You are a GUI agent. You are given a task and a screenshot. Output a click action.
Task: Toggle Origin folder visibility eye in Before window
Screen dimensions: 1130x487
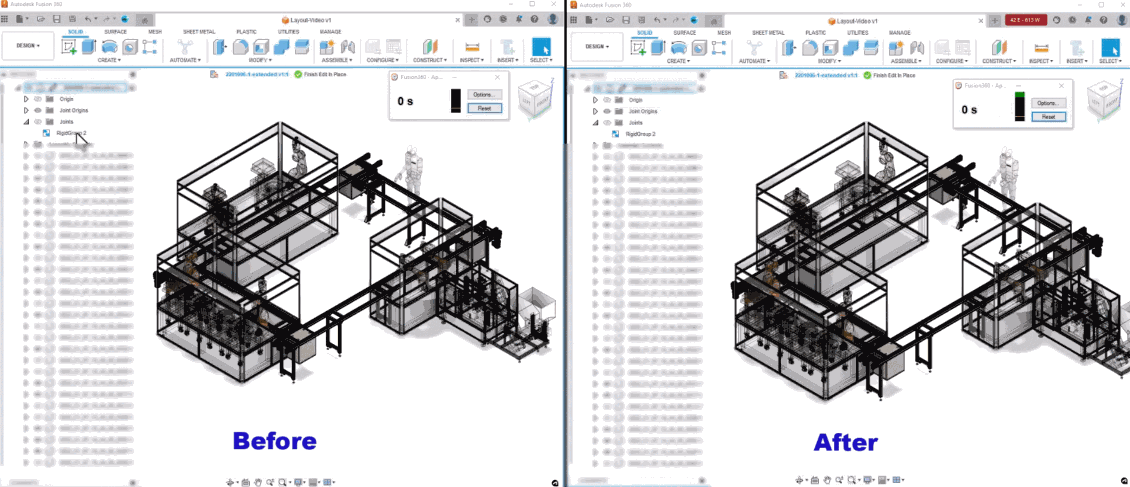[39, 100]
